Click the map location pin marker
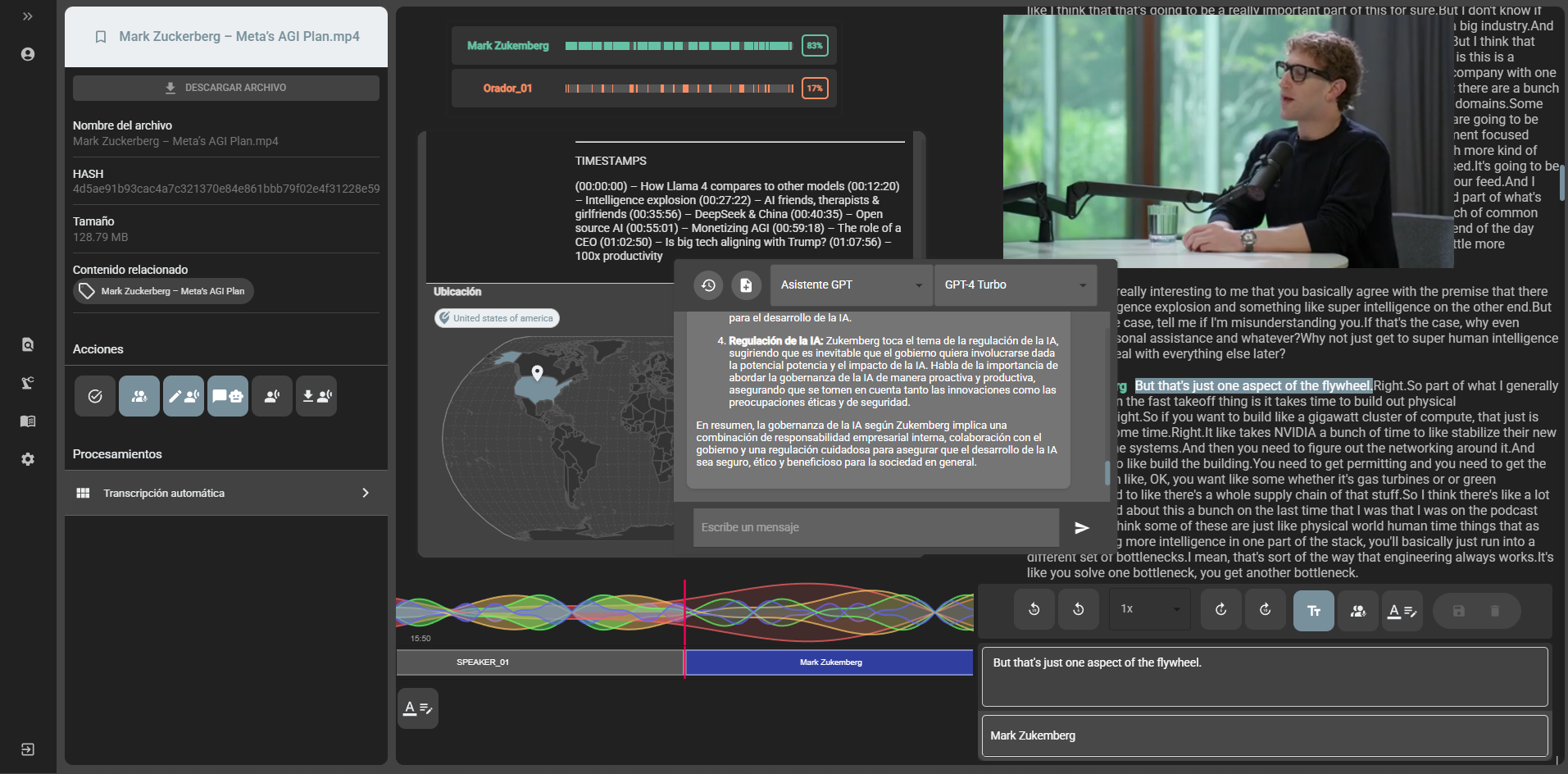1568x774 pixels. pyautogui.click(x=537, y=373)
